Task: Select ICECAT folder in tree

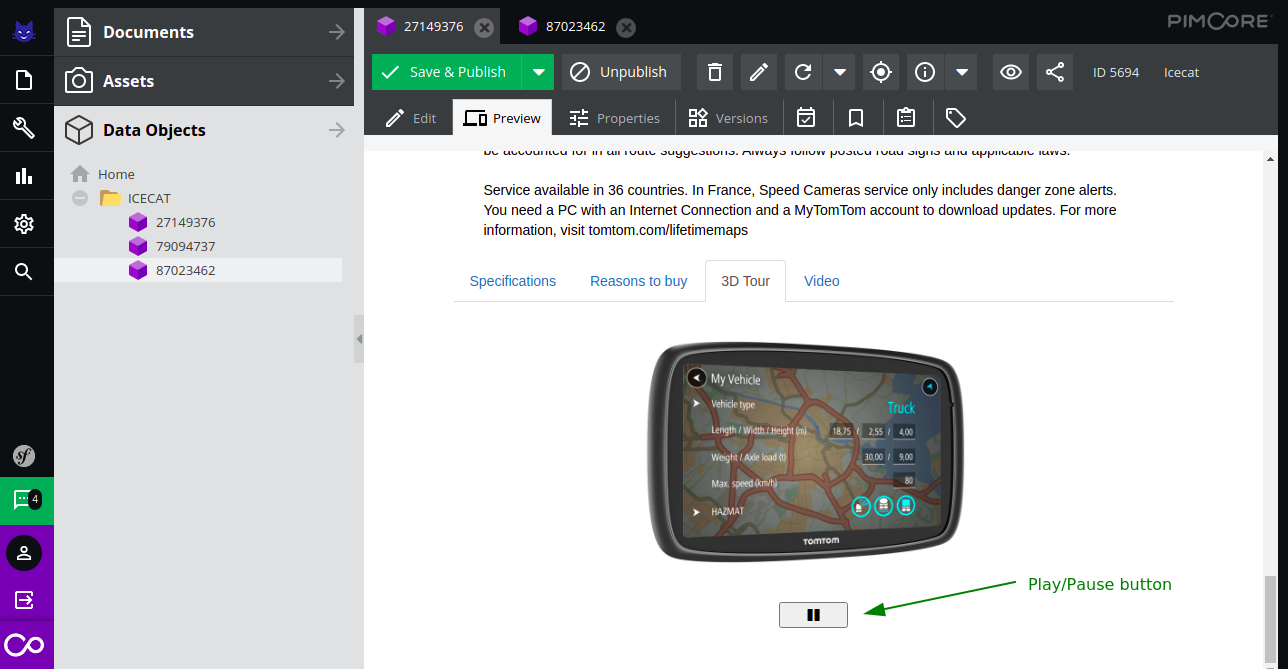Action: click(x=149, y=198)
